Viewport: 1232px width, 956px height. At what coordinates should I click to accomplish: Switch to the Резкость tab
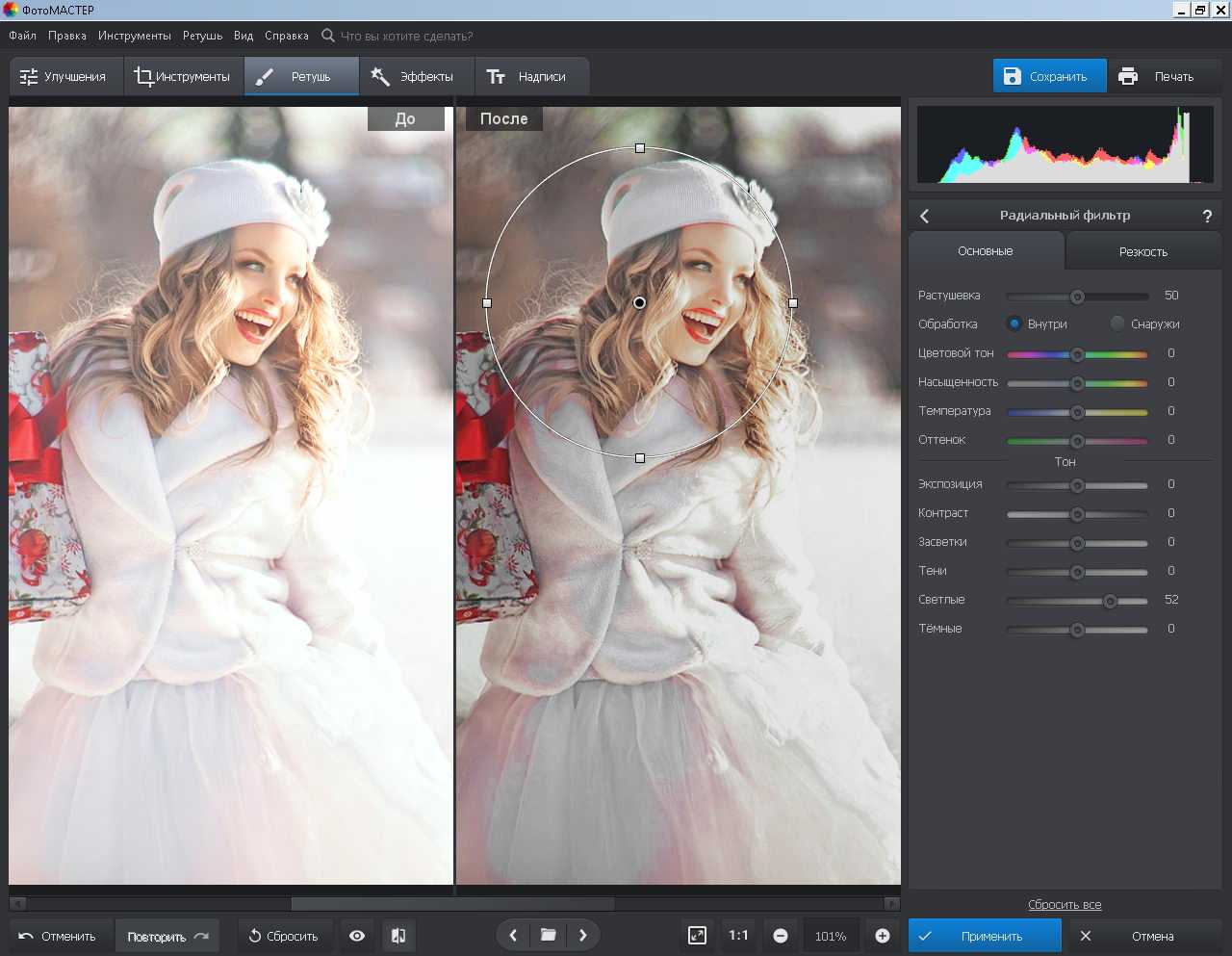click(x=1142, y=251)
